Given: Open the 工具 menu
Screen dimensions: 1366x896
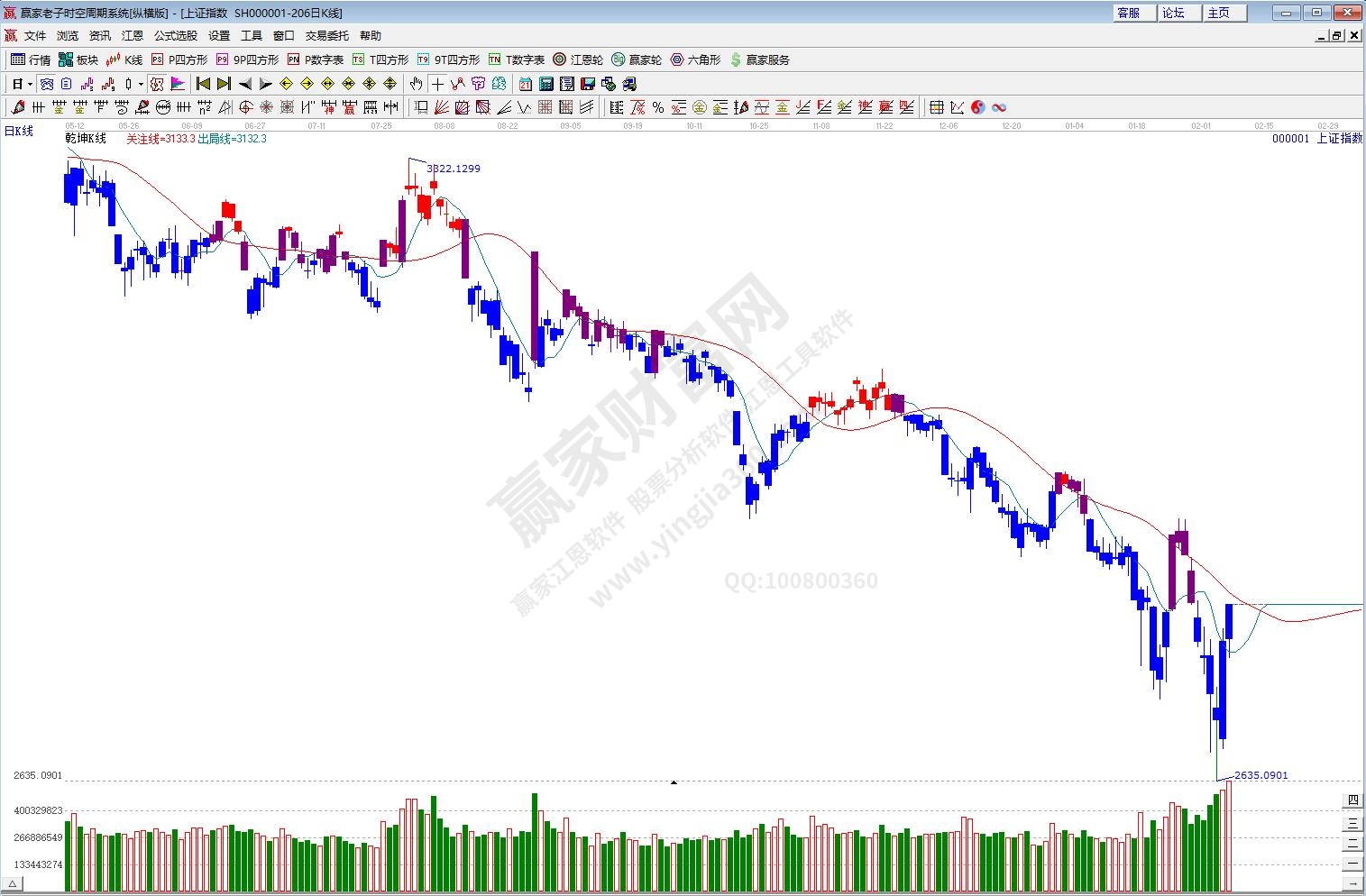Looking at the screenshot, I should click(252, 36).
